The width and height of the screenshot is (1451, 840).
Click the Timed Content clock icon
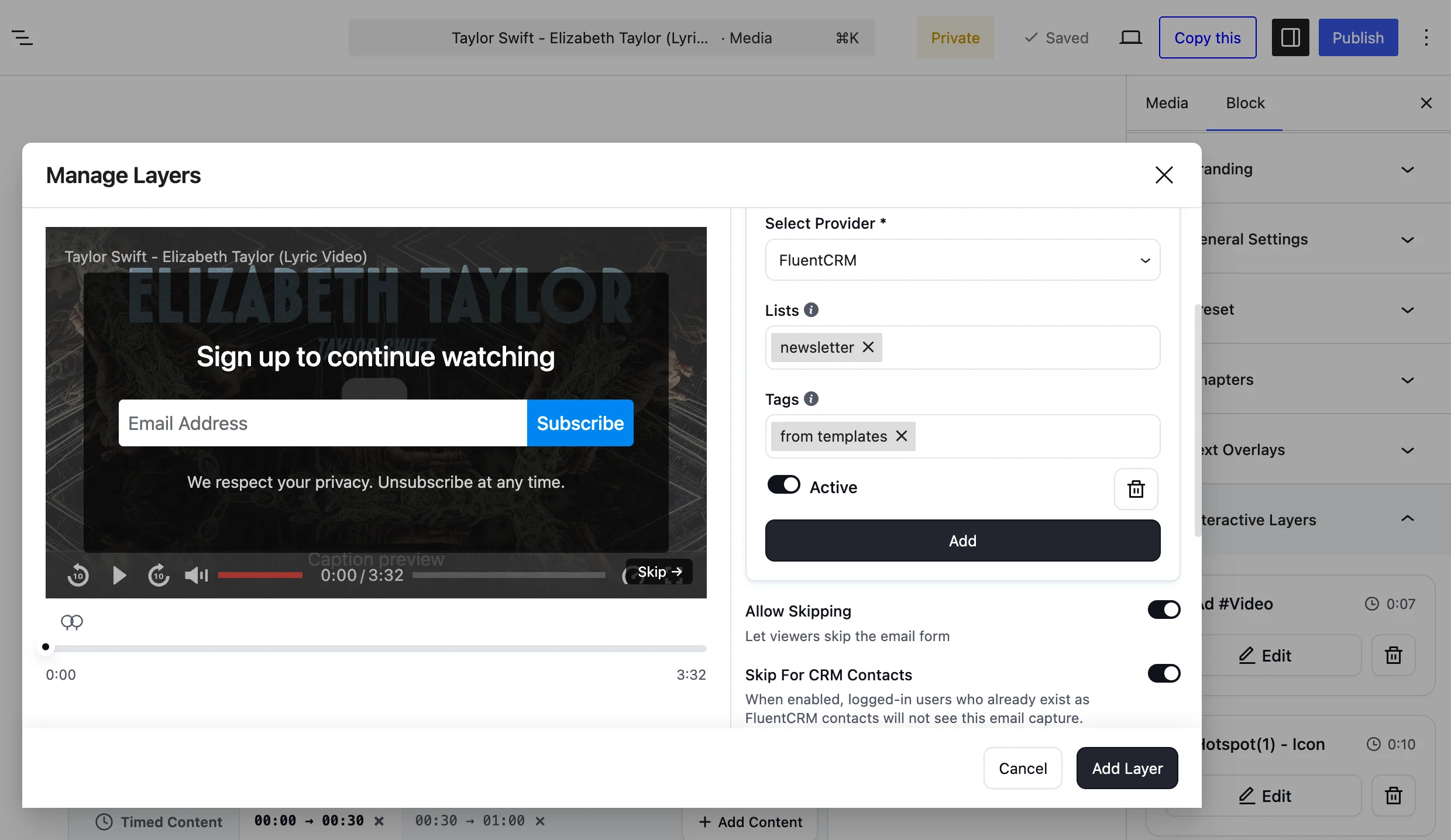104,822
